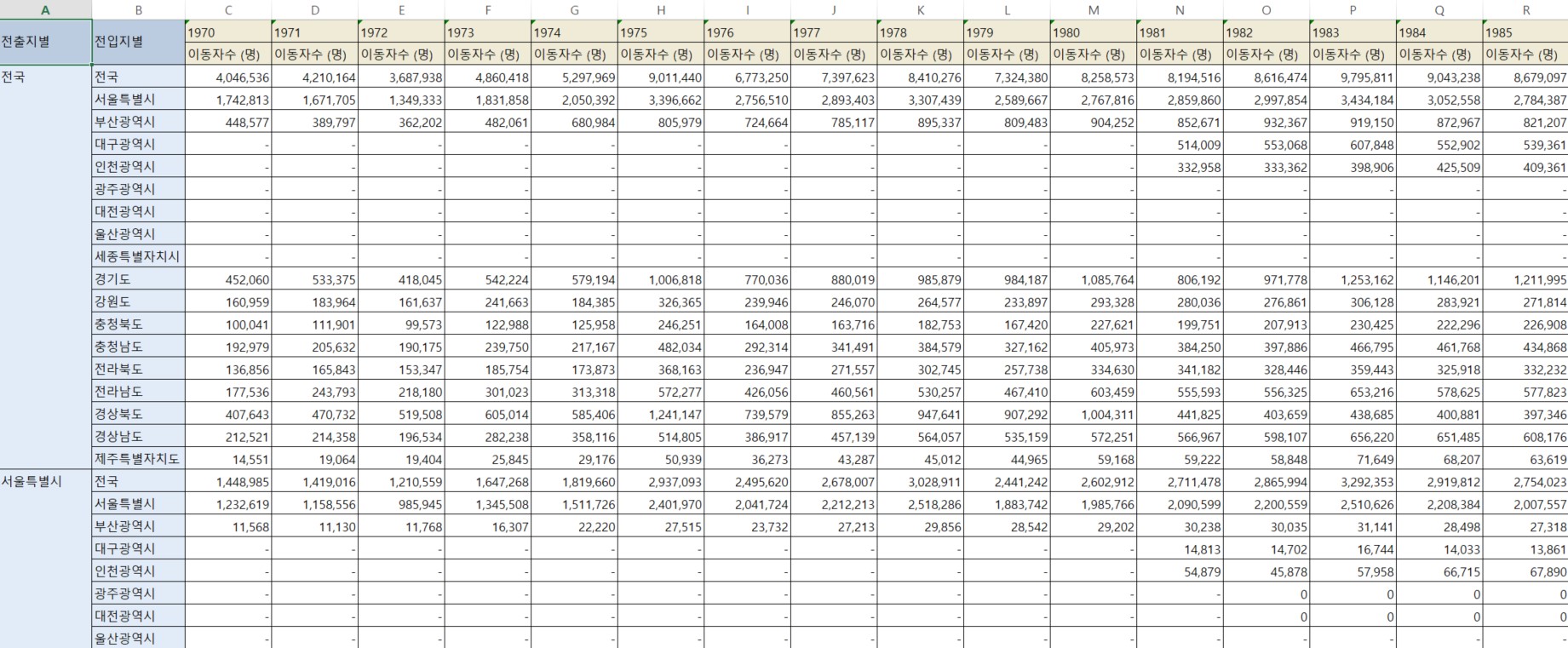Select the 충청남도 row label
Screen dimensions: 1568x648
(x=139, y=347)
